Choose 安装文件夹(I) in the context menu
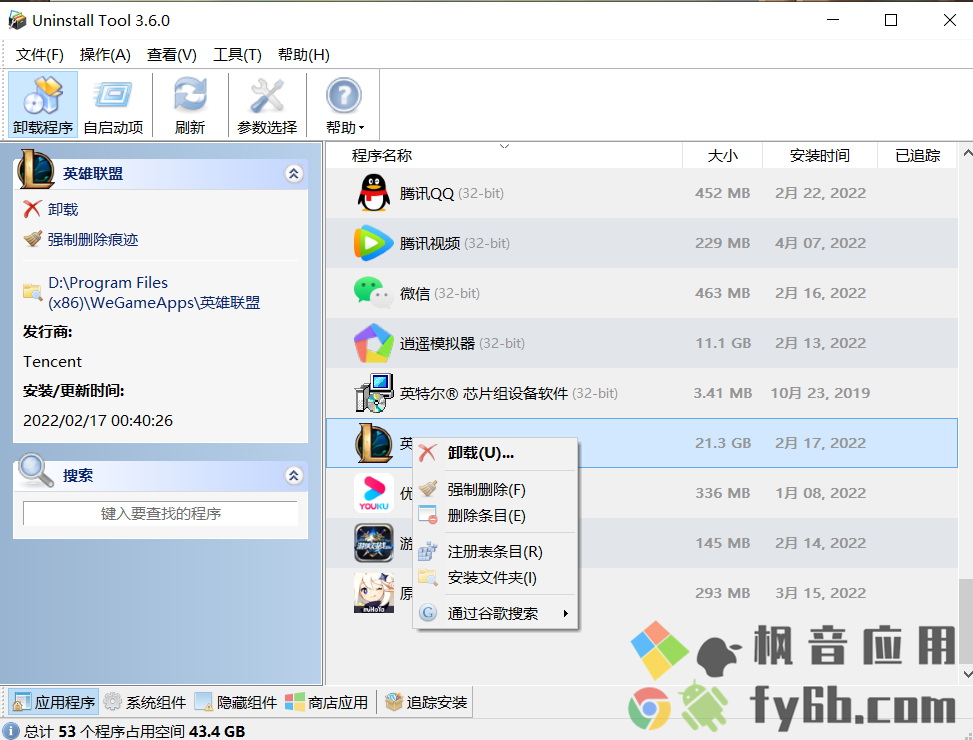973x740 pixels. point(495,577)
